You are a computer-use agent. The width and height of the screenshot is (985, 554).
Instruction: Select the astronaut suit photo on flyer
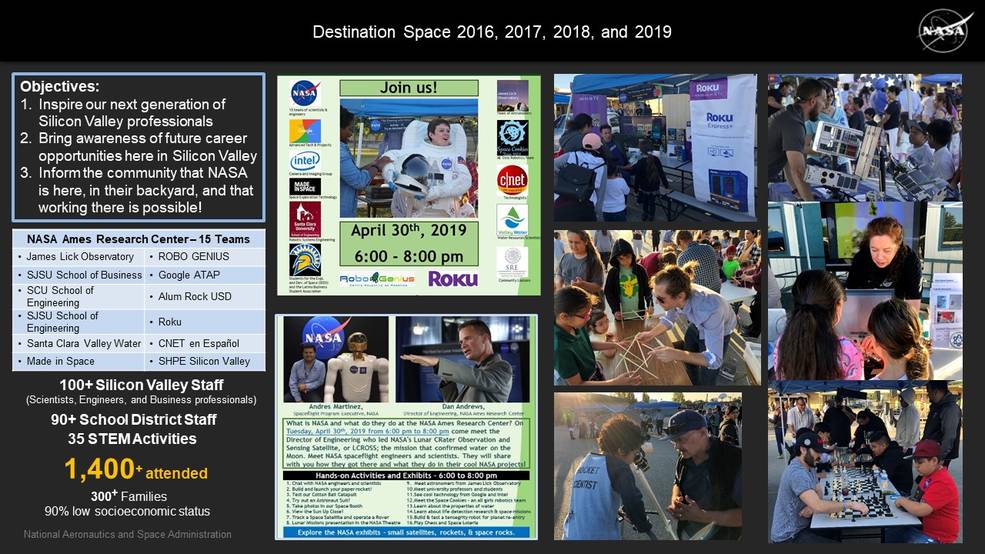tap(409, 158)
